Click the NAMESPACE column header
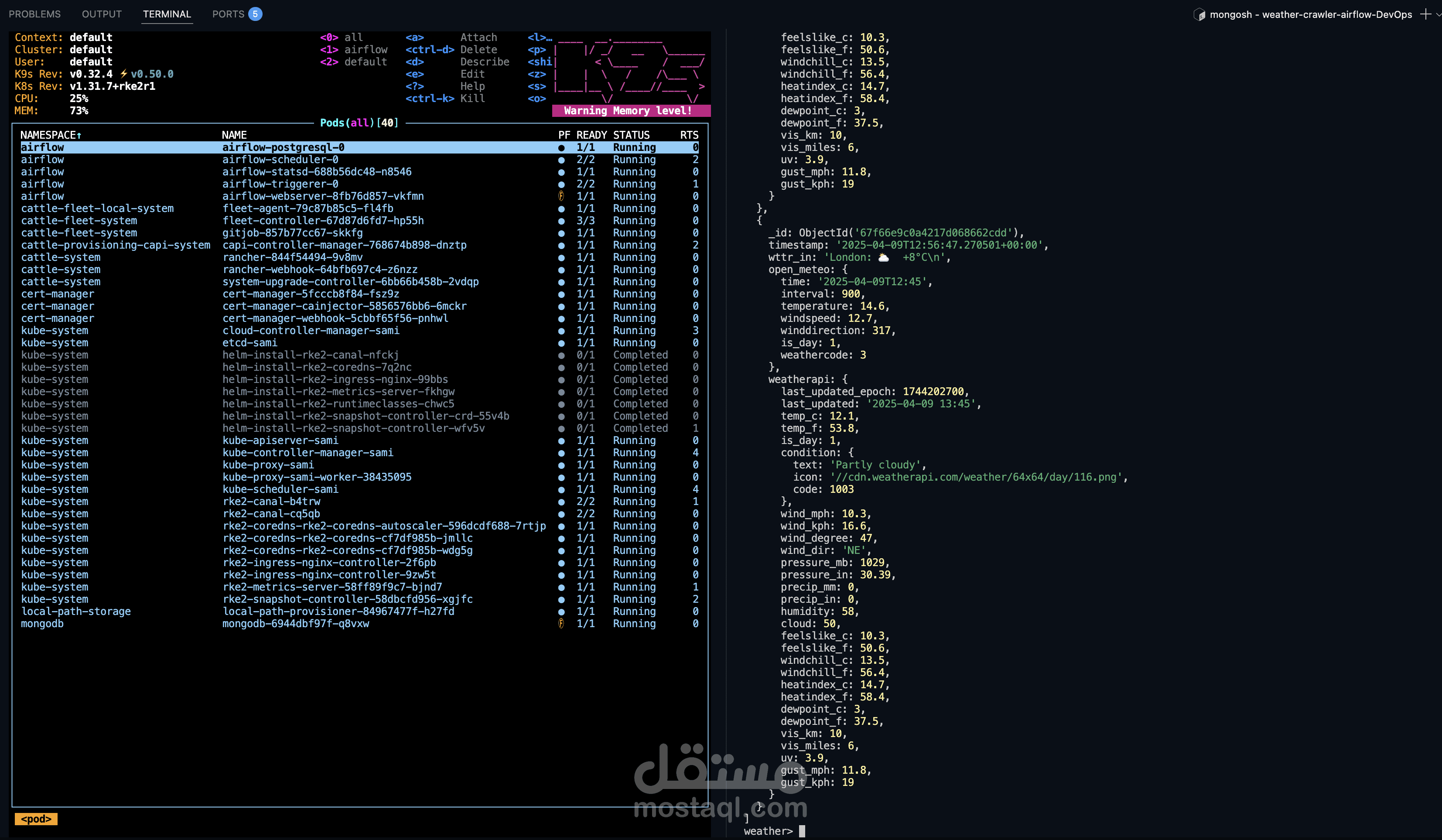This screenshot has height=840, width=1442. pos(51,135)
